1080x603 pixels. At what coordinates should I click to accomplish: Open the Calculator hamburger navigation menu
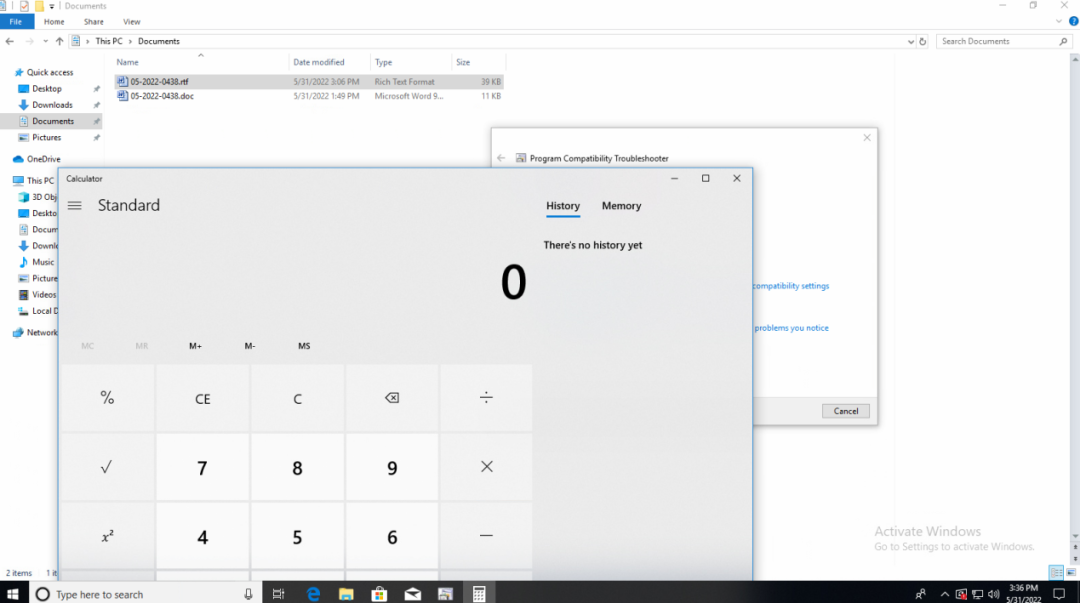74,205
